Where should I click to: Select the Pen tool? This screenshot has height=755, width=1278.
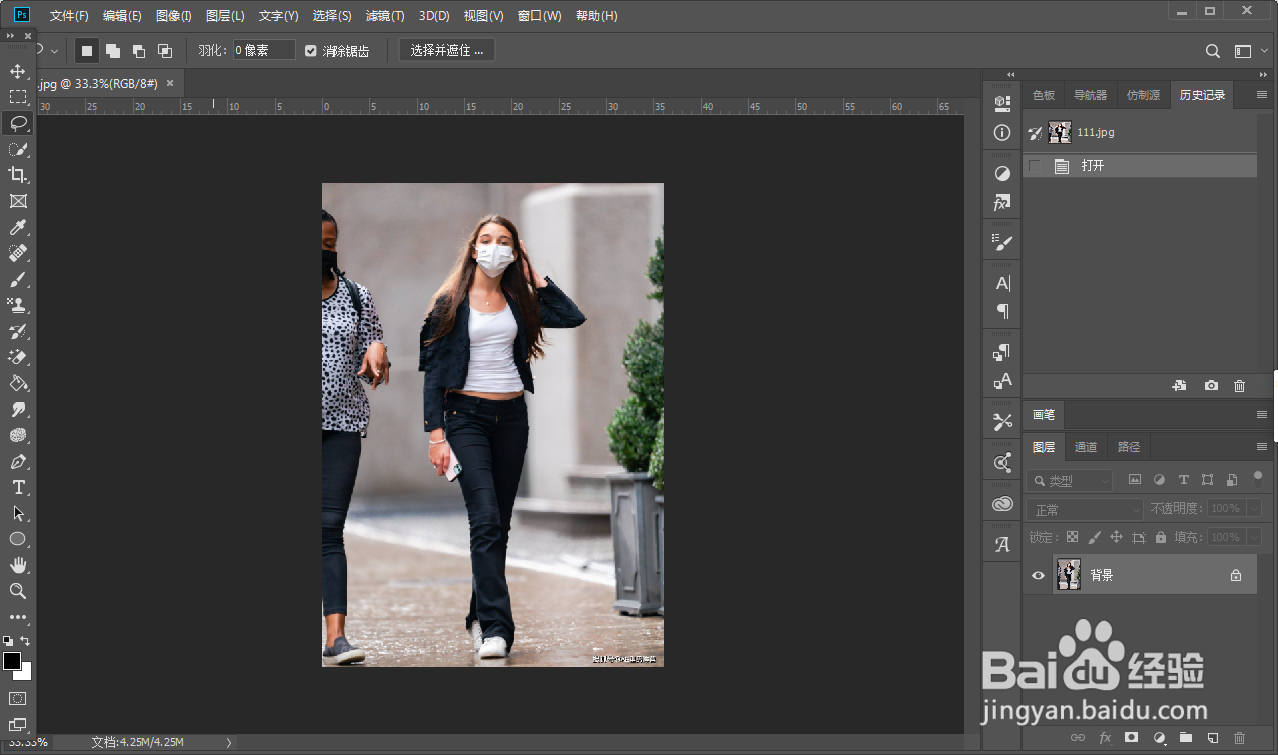click(18, 461)
